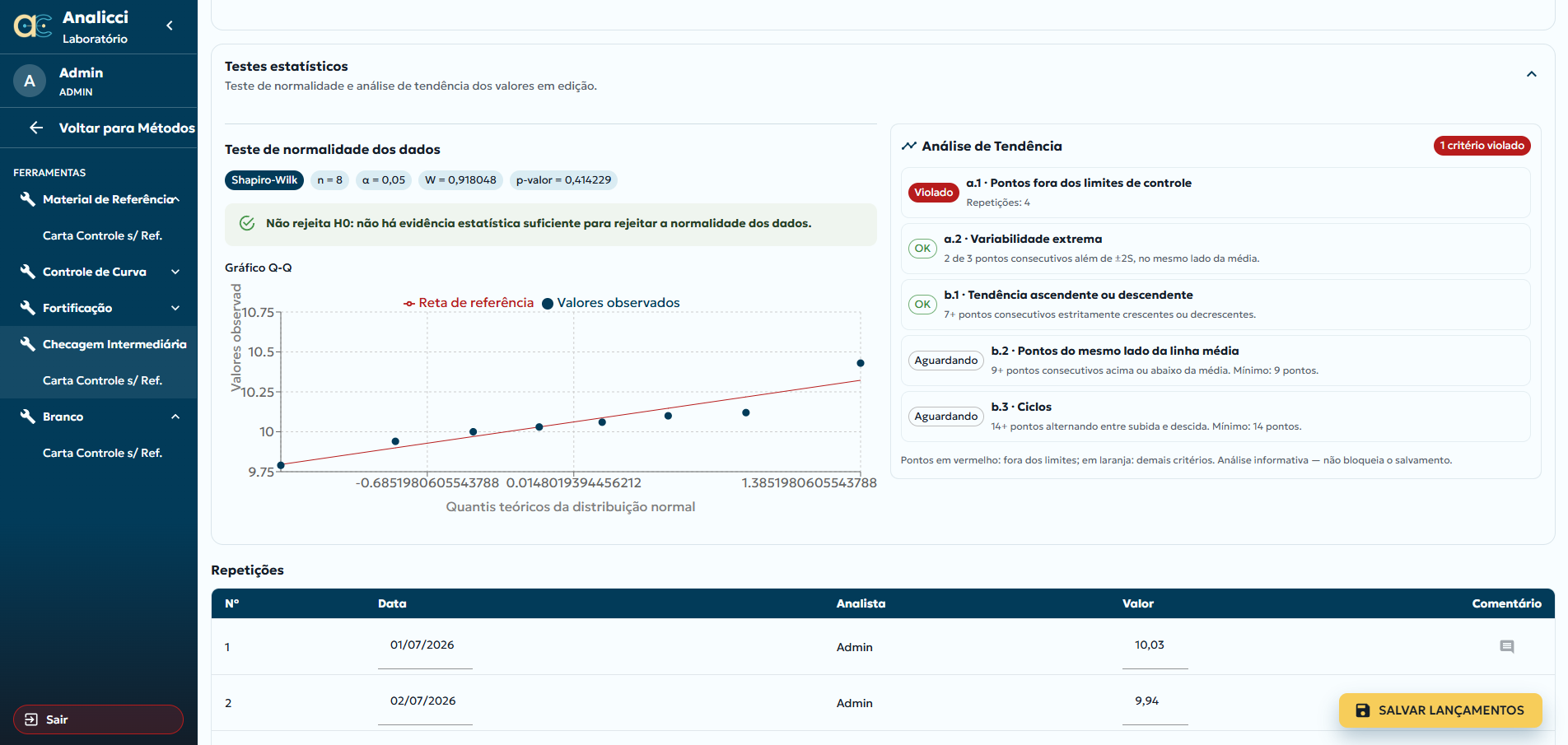This screenshot has height=745, width=1568.
Task: Collapse the sidebar with the chevron arrow
Action: pyautogui.click(x=170, y=26)
